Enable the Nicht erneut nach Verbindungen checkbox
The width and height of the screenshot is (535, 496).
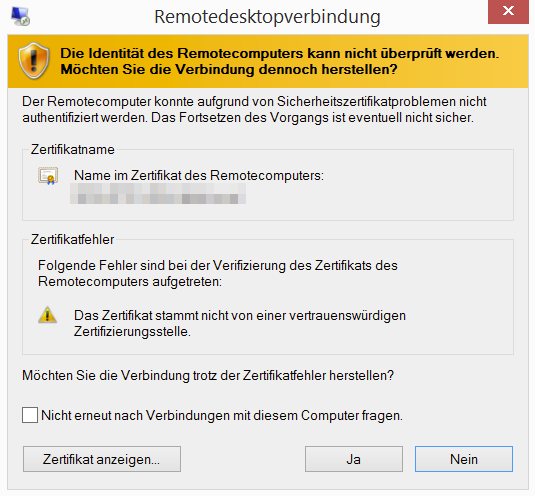[30, 415]
